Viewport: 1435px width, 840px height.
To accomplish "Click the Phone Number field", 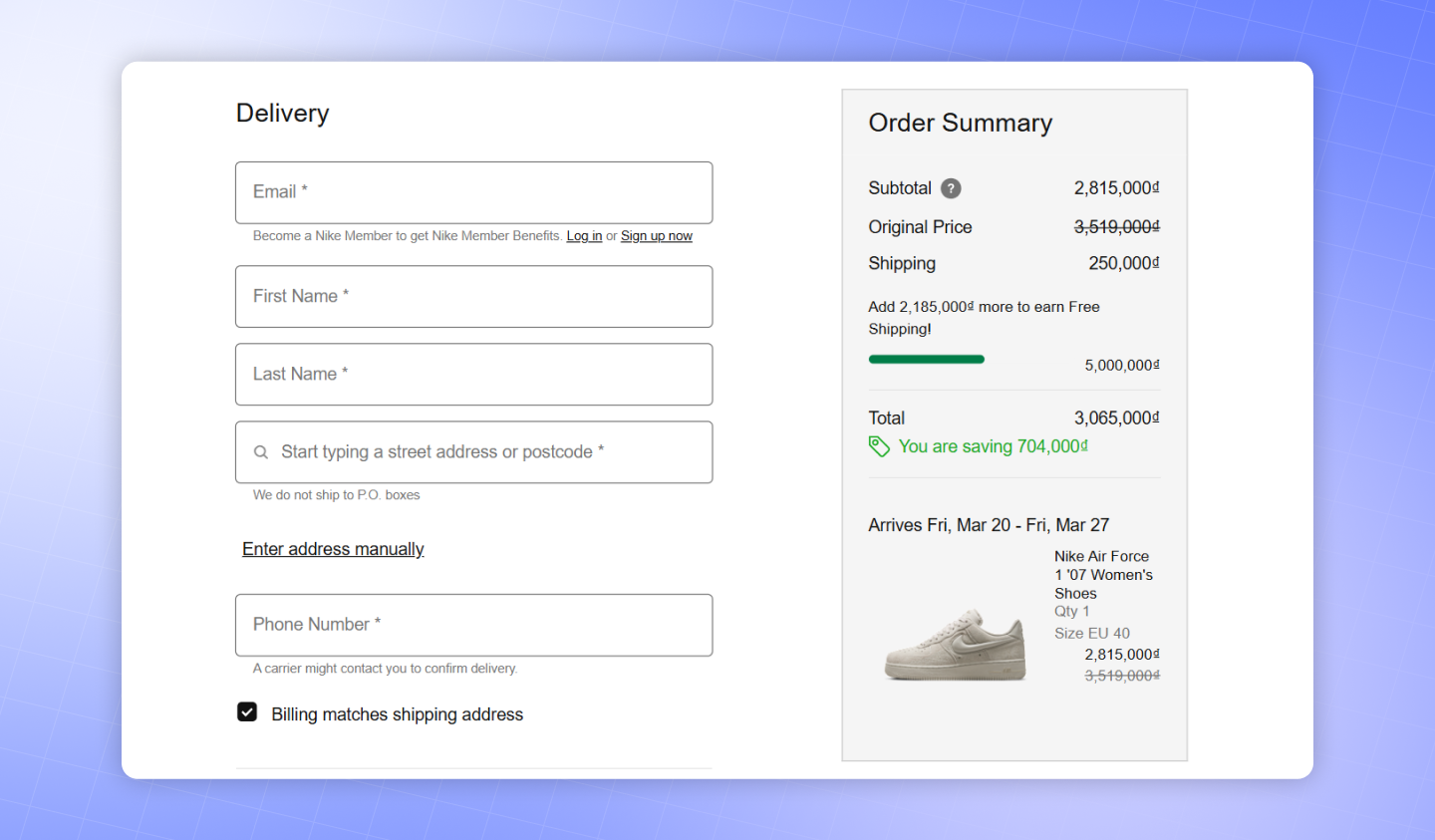I will 473,625.
